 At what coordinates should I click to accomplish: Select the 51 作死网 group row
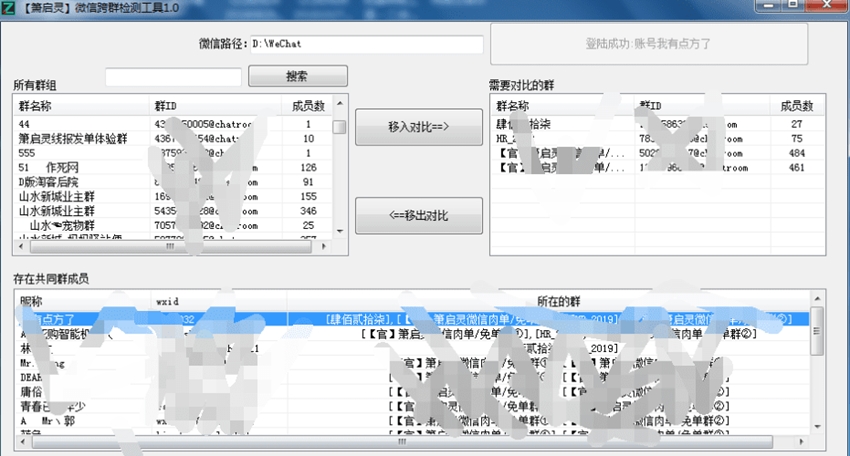point(173,168)
